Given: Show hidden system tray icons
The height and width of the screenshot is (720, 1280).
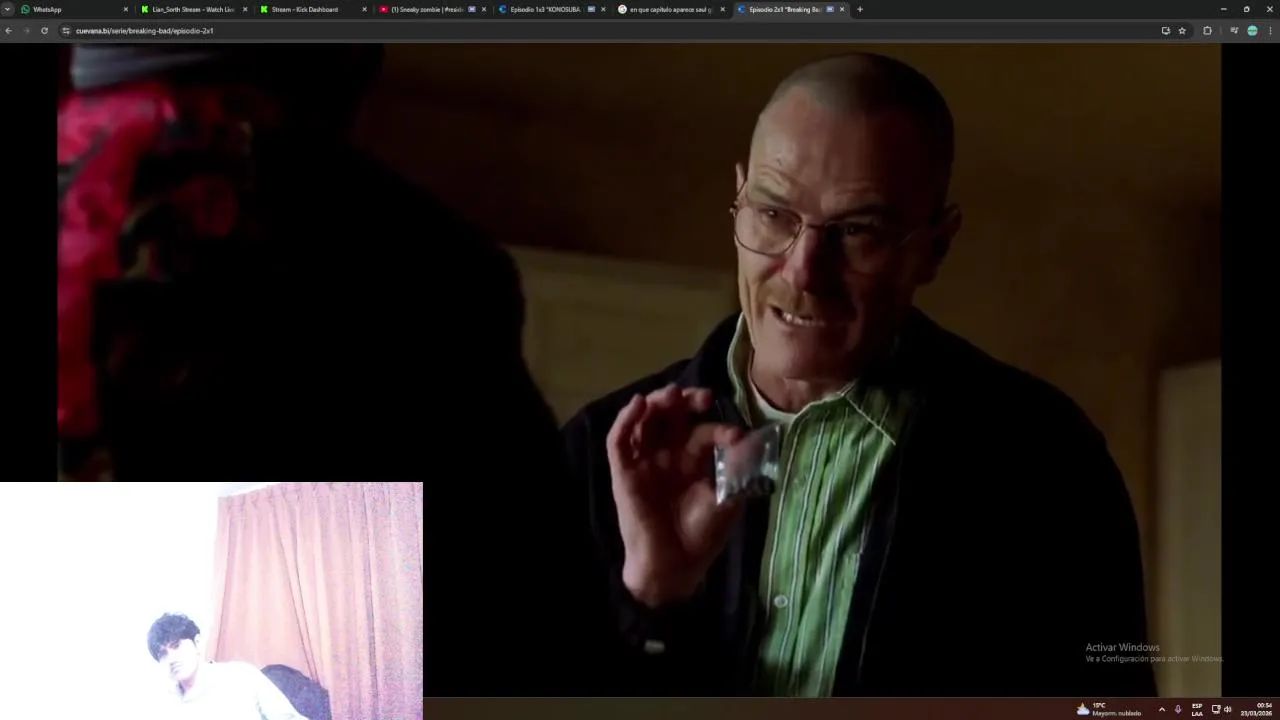Looking at the screenshot, I should tap(1161, 709).
